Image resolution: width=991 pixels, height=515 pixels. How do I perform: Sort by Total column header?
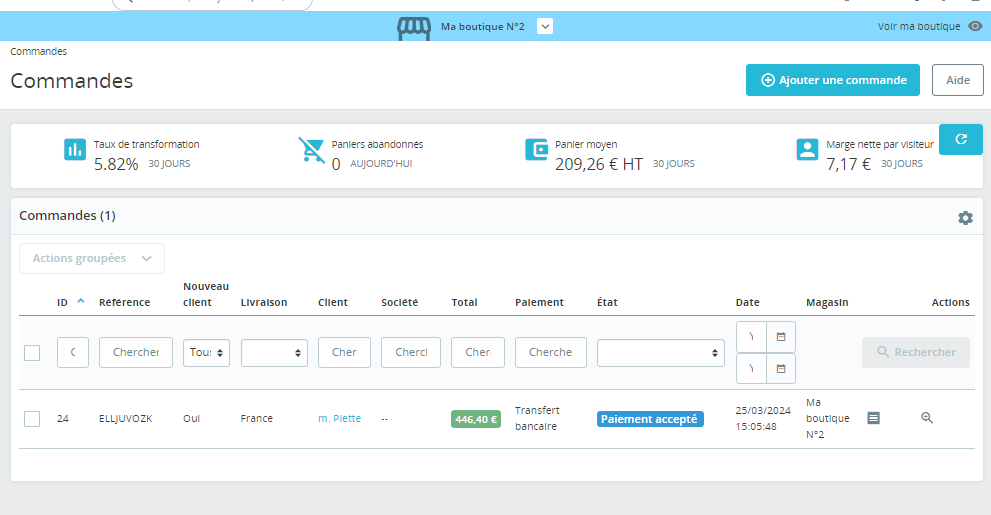pyautogui.click(x=464, y=303)
